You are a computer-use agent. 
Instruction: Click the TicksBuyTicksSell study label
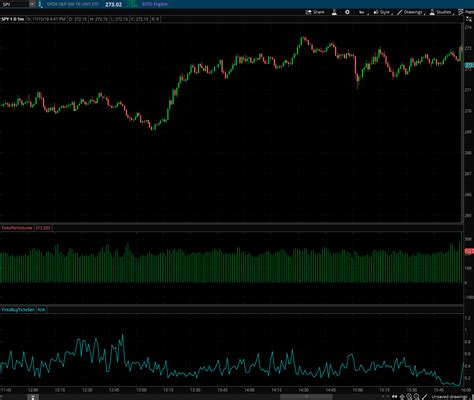click(x=18, y=310)
